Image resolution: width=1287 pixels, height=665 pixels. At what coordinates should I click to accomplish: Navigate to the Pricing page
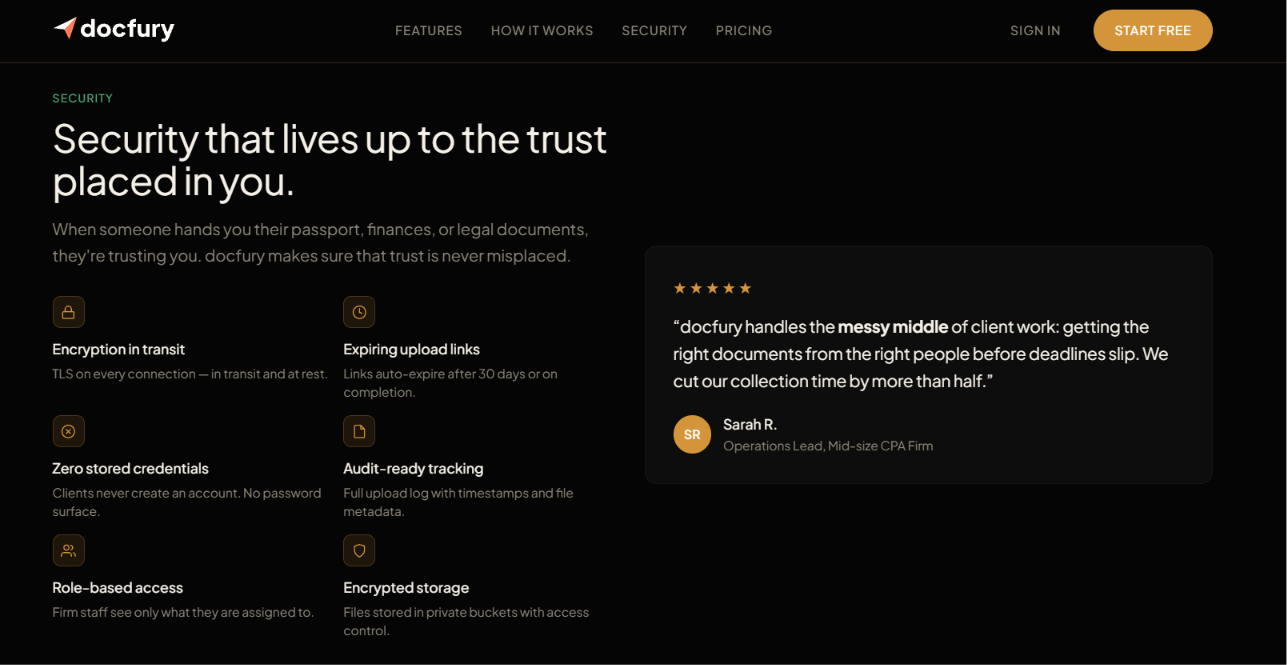[744, 31]
